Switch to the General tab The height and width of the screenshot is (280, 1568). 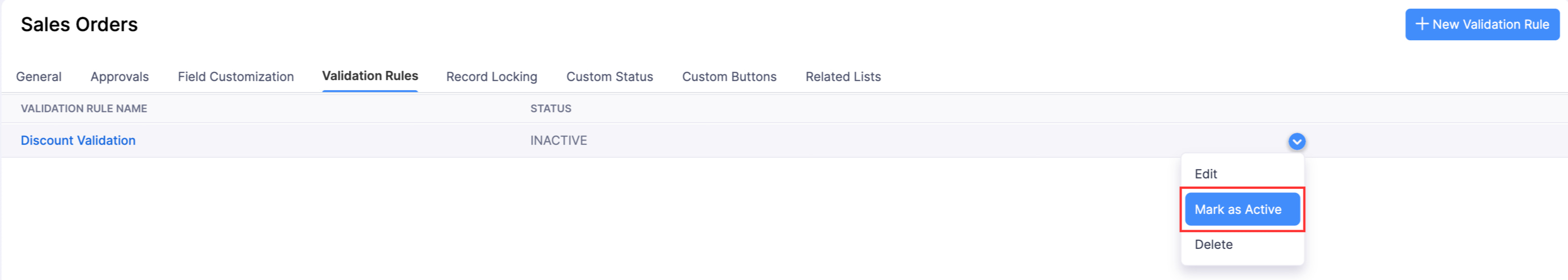tap(38, 77)
